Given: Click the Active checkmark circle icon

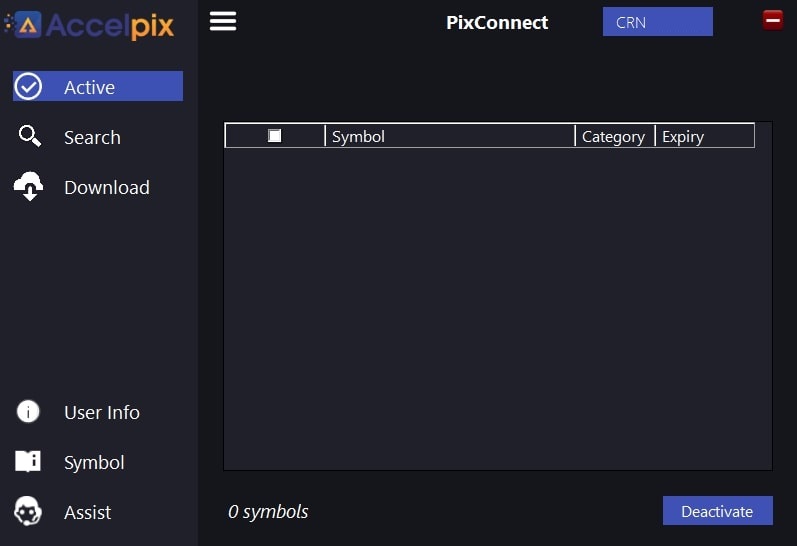Looking at the screenshot, I should point(28,86).
